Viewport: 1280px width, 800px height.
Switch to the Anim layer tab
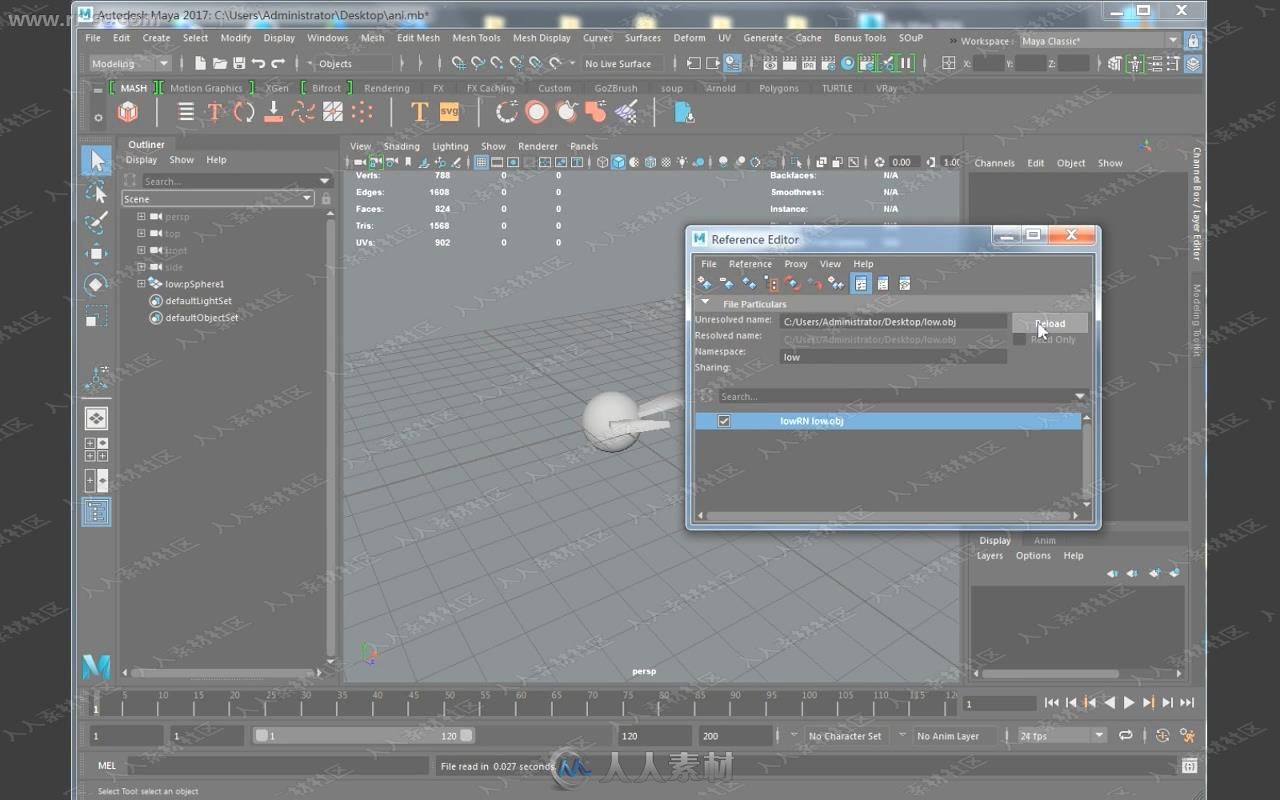pyautogui.click(x=1044, y=541)
